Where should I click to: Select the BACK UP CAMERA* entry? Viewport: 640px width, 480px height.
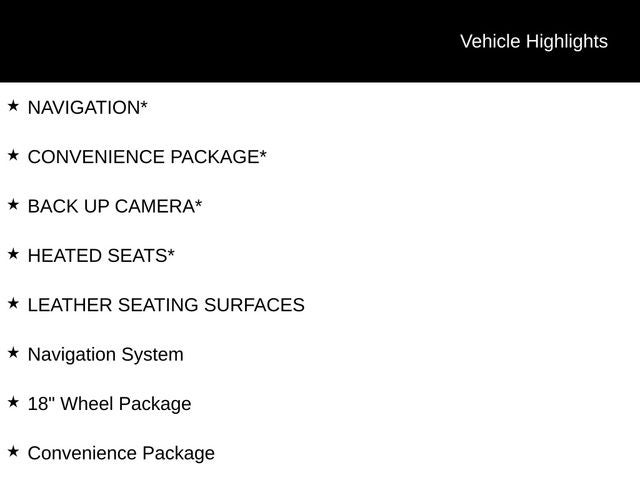click(115, 207)
